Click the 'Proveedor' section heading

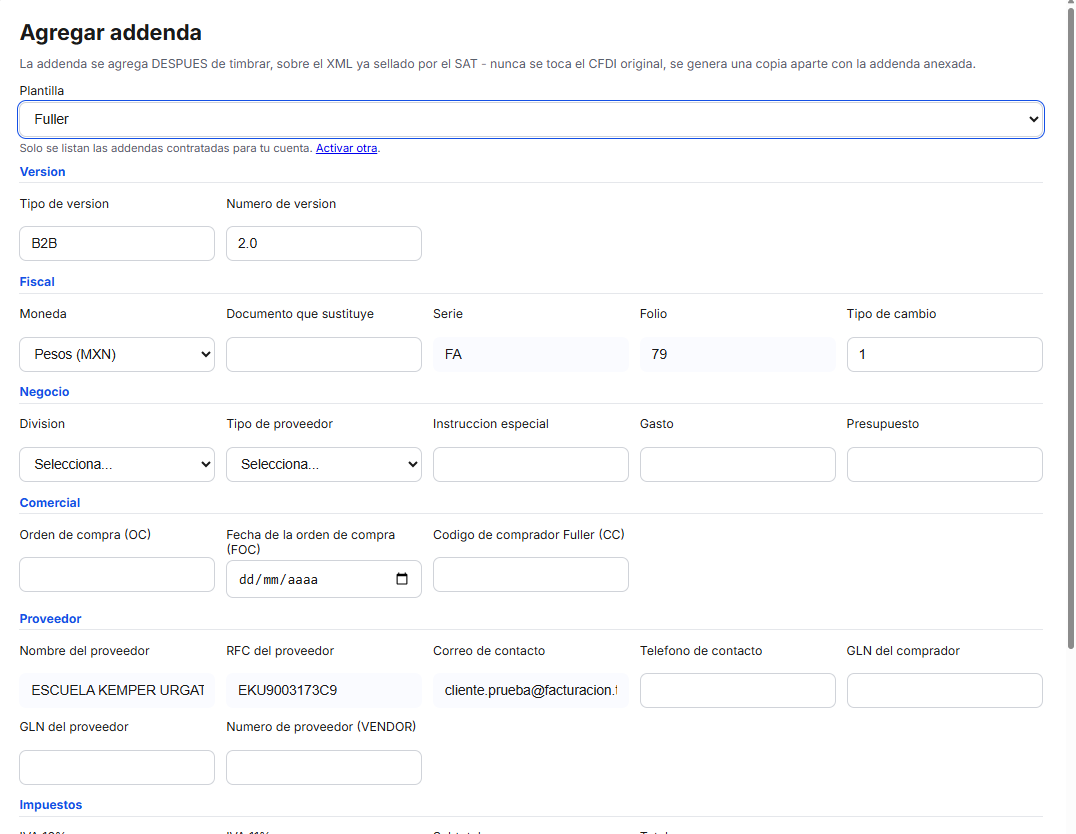pos(50,619)
